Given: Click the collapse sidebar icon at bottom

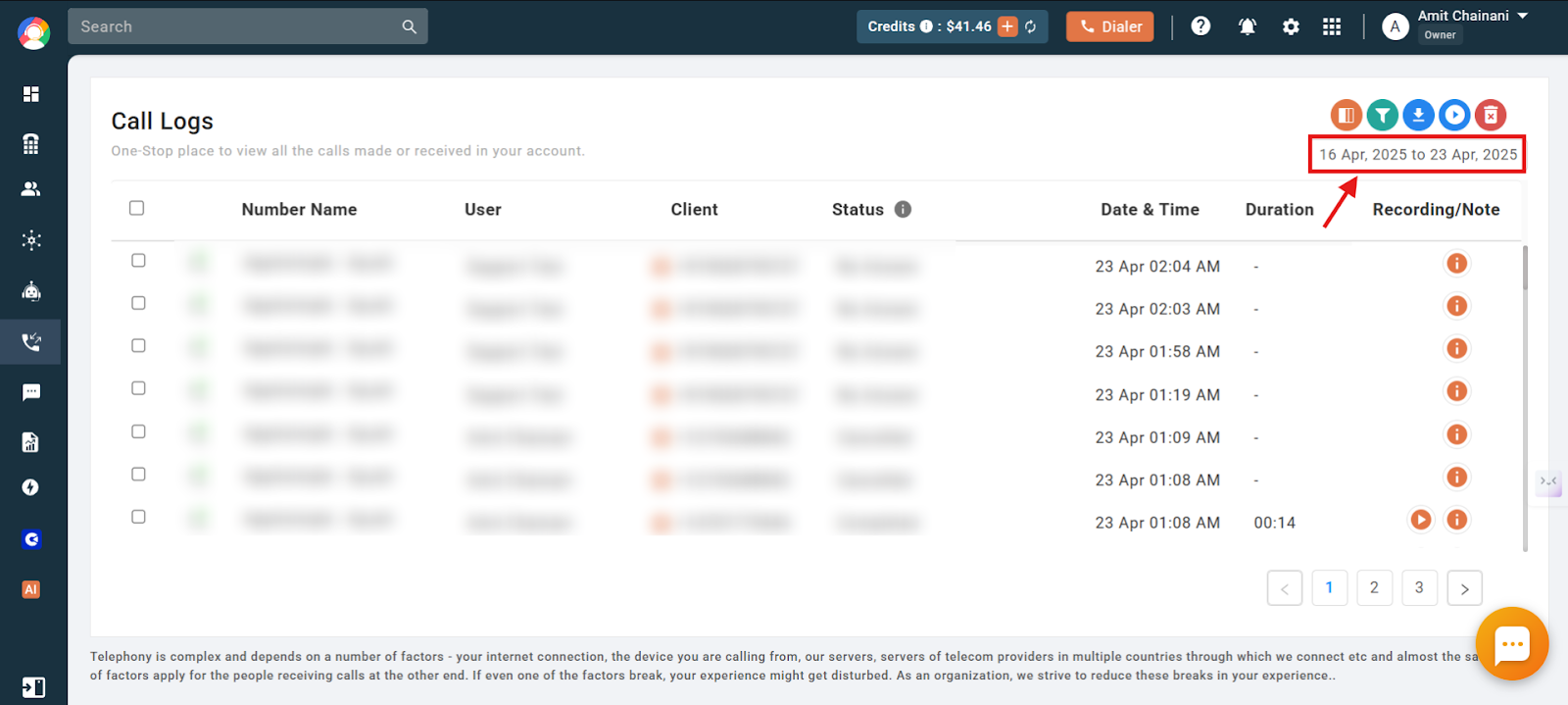Looking at the screenshot, I should [x=32, y=687].
